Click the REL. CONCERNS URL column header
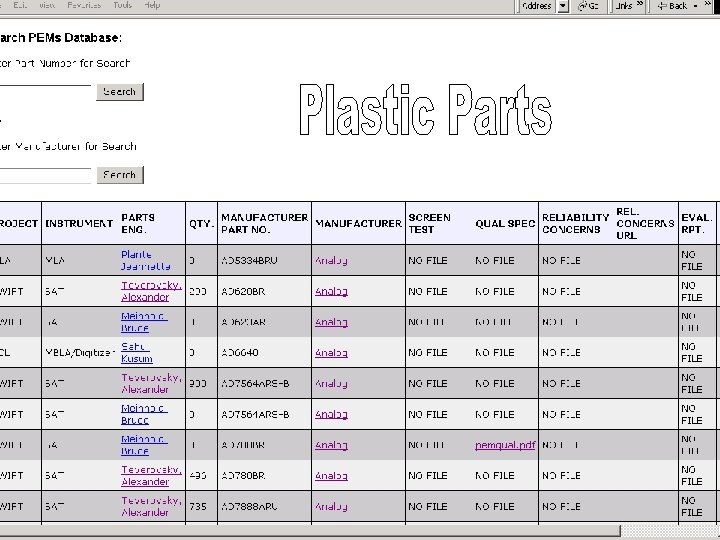 pyautogui.click(x=645, y=223)
